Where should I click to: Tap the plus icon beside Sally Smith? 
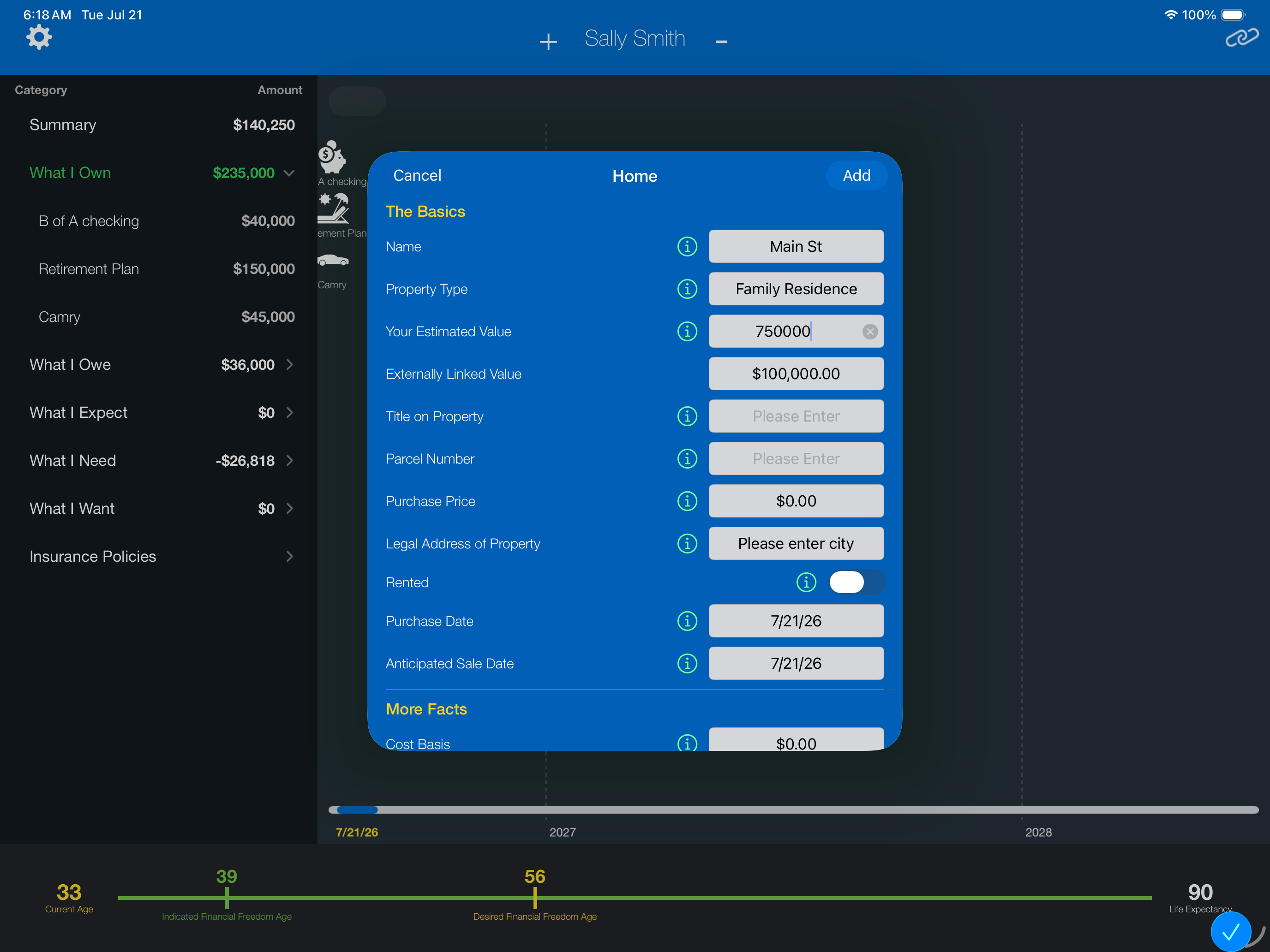click(x=548, y=42)
